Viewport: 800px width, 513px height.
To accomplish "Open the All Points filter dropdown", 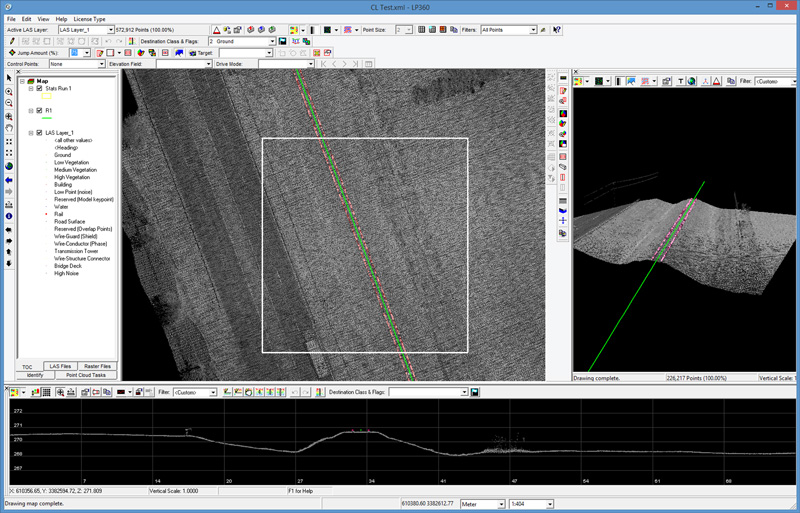I will coord(533,30).
